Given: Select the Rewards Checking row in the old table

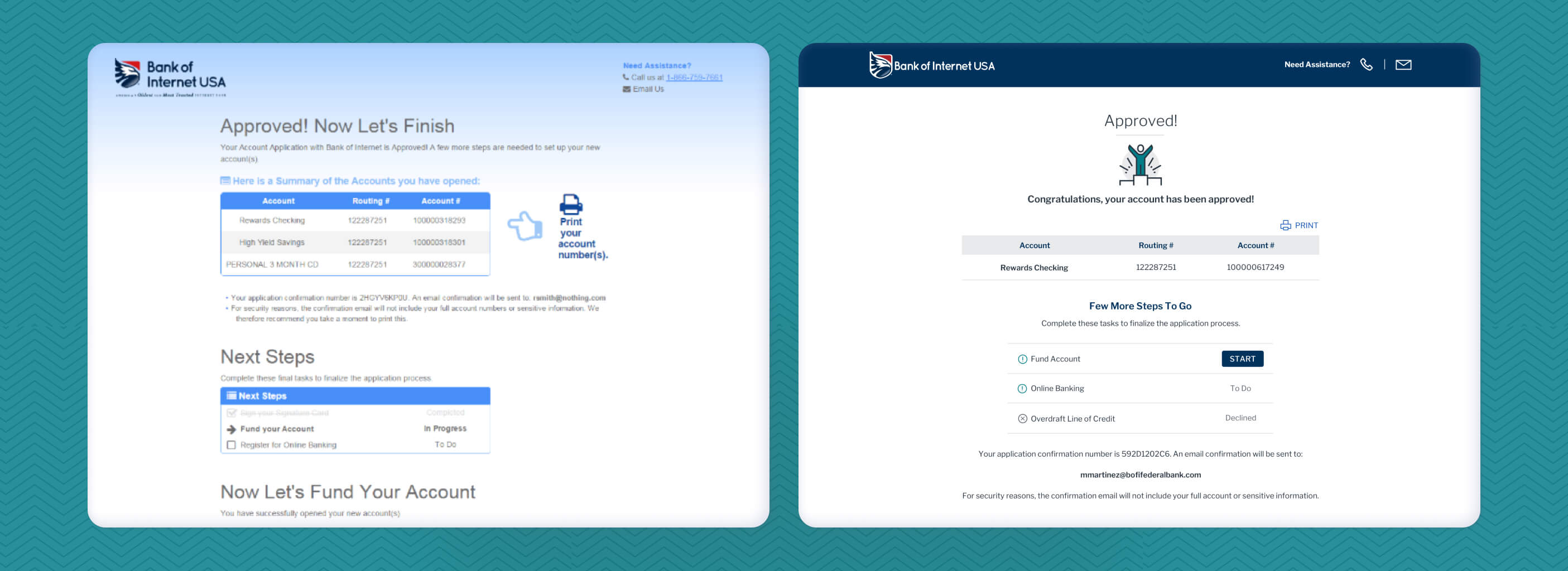Looking at the screenshot, I should click(355, 221).
